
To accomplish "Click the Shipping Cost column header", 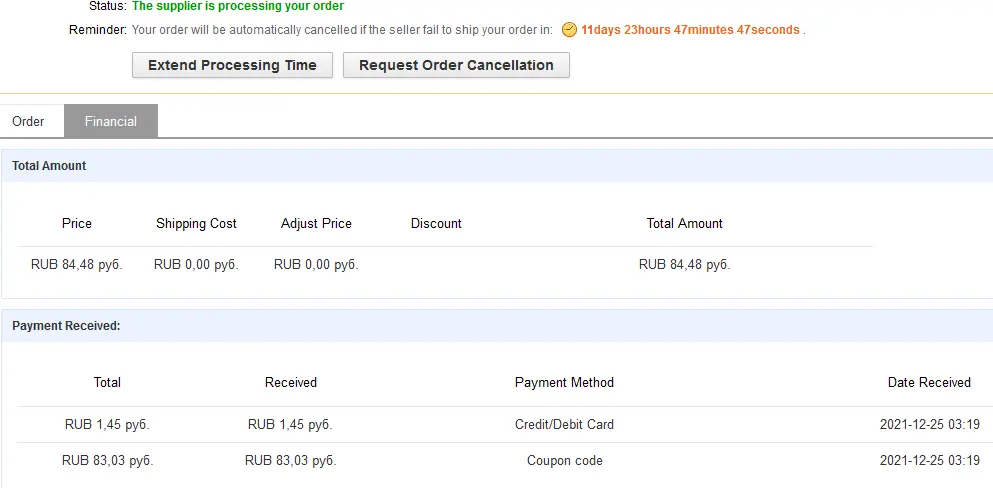I will click(196, 223).
